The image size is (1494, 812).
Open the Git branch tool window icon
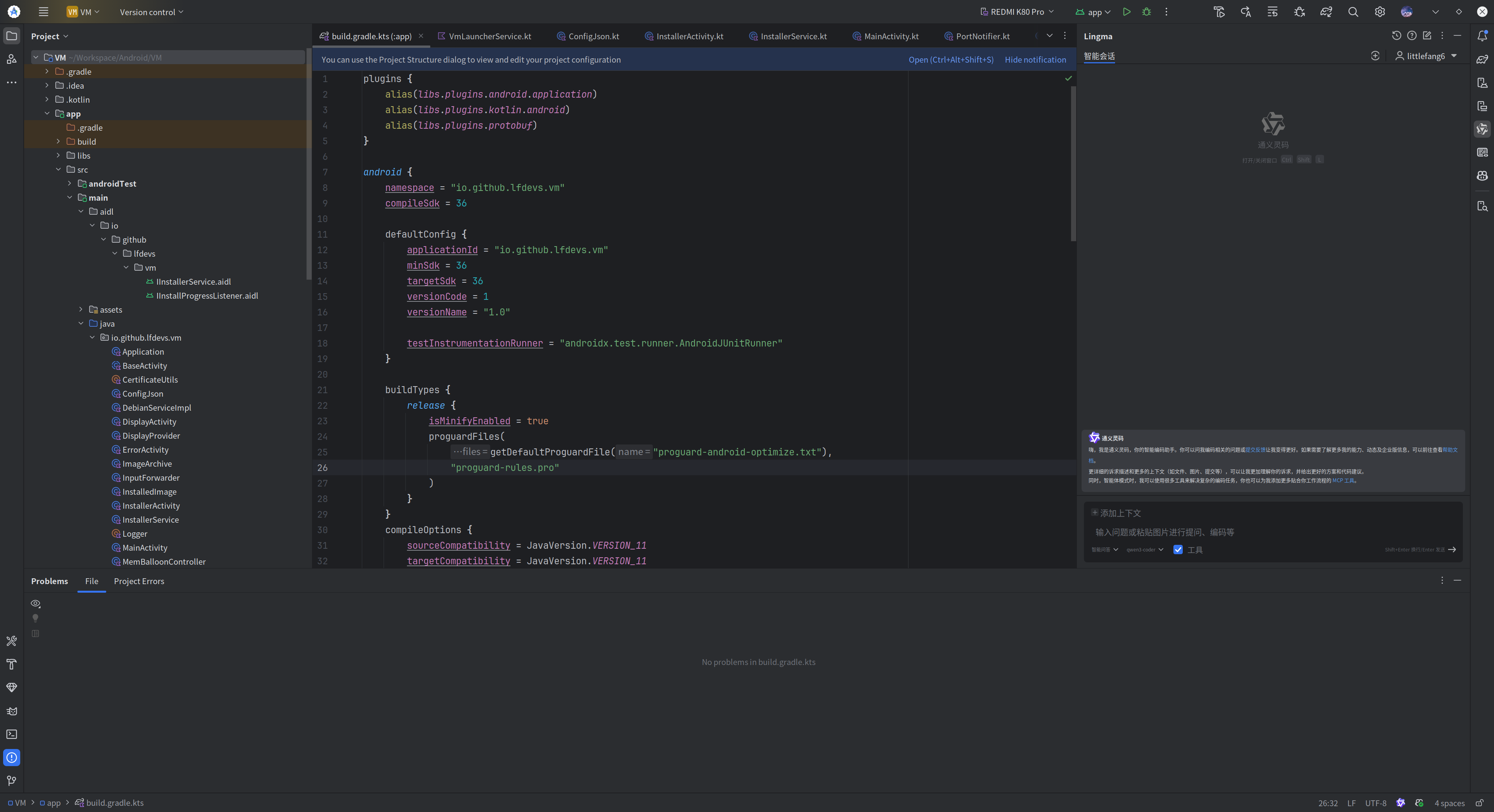12,781
